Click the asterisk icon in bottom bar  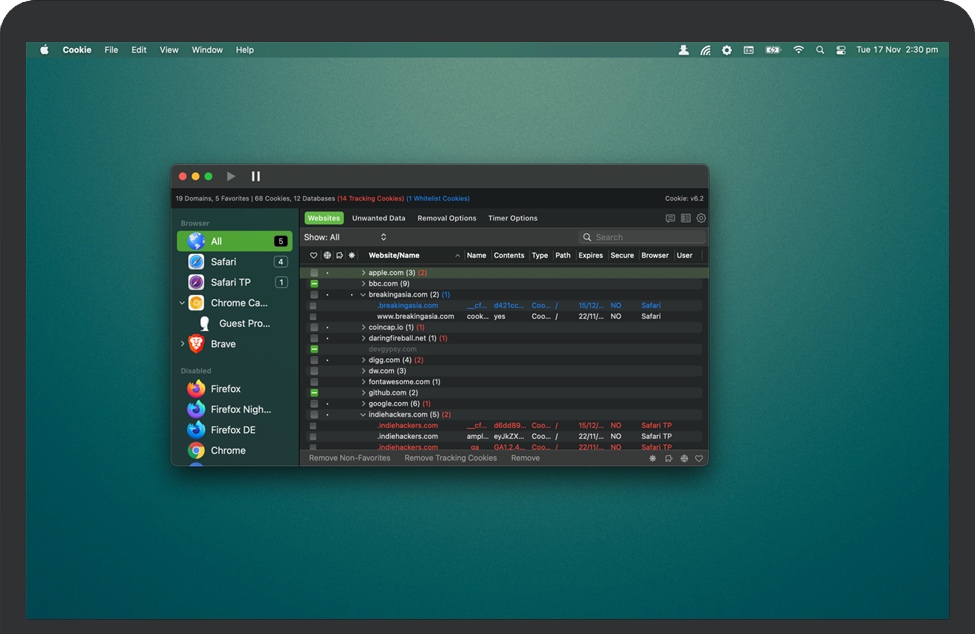(x=652, y=458)
